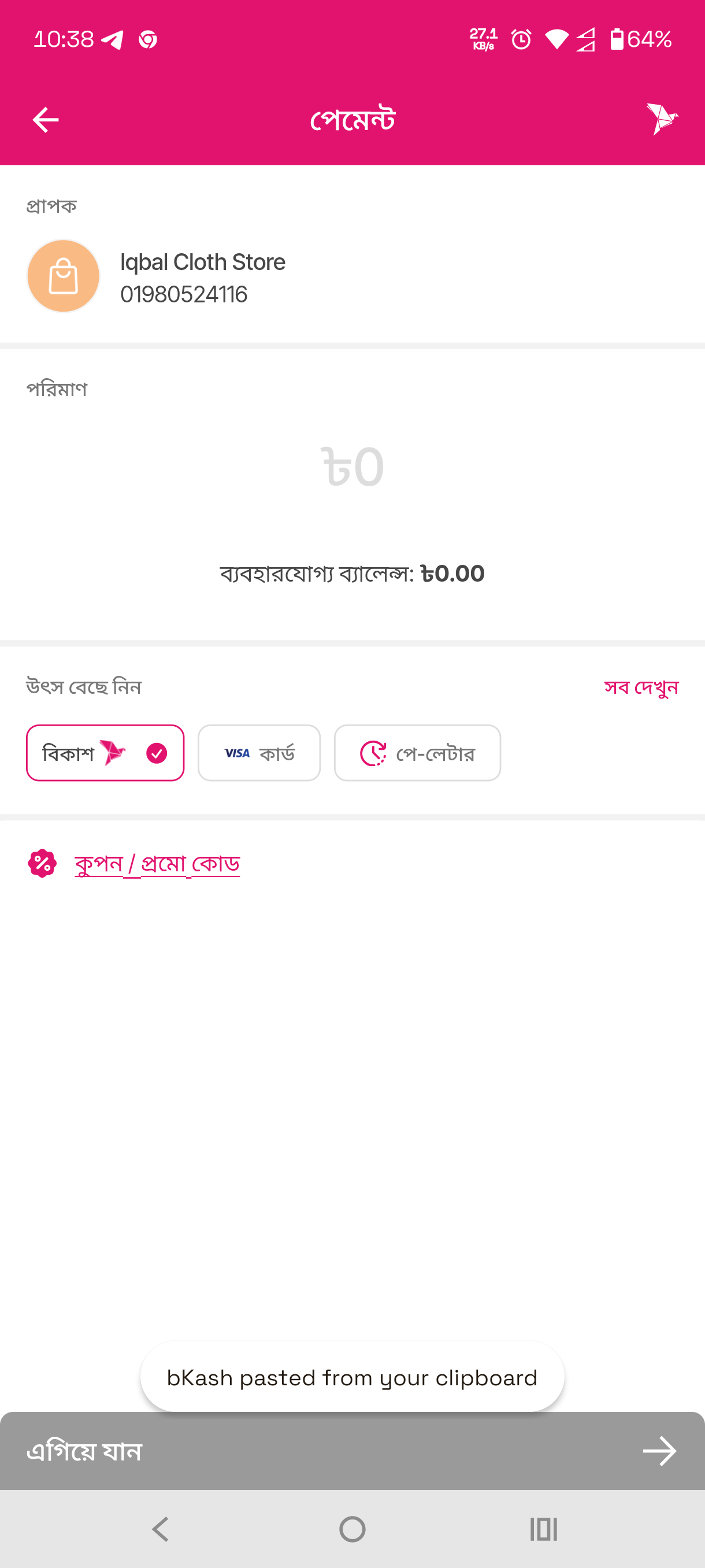The height and width of the screenshot is (1568, 705).
Task: Select the VISA কার্ড payment source
Action: (259, 753)
